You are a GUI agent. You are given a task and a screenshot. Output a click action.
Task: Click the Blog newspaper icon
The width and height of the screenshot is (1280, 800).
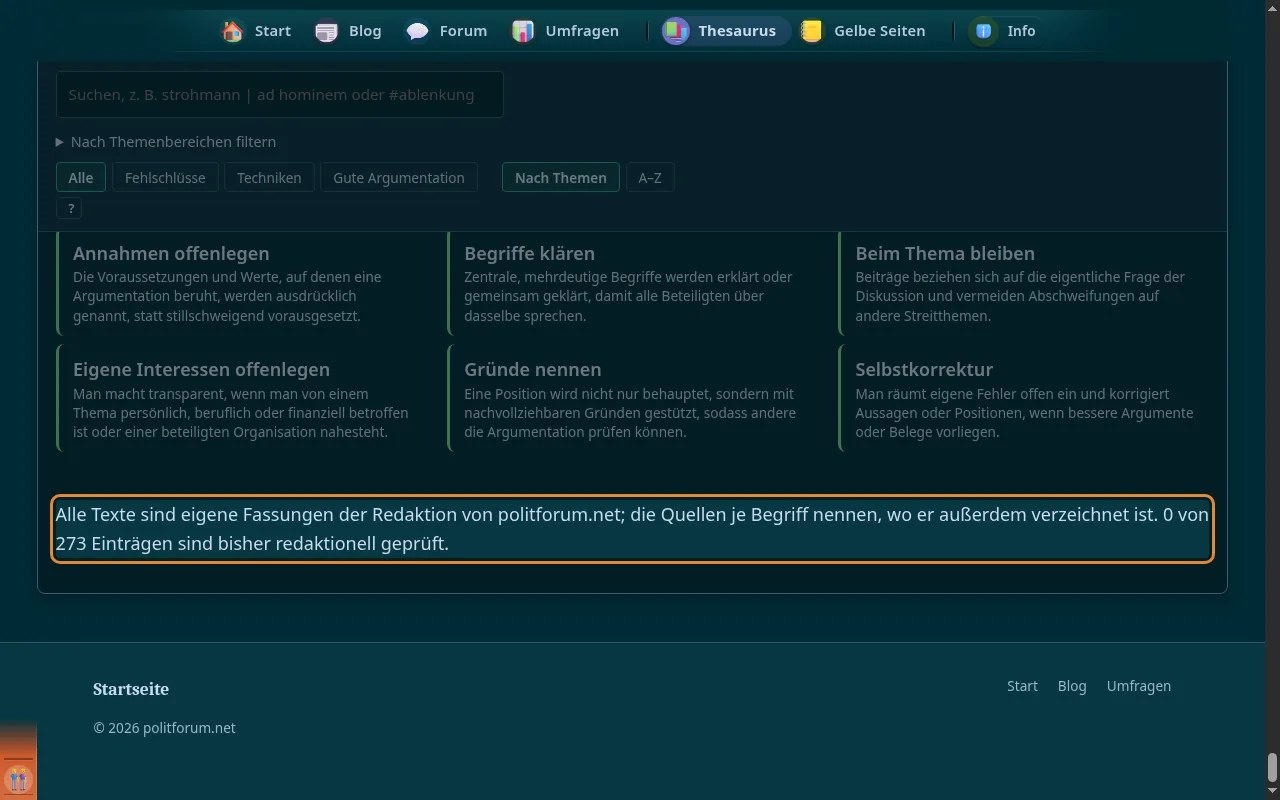pos(327,31)
